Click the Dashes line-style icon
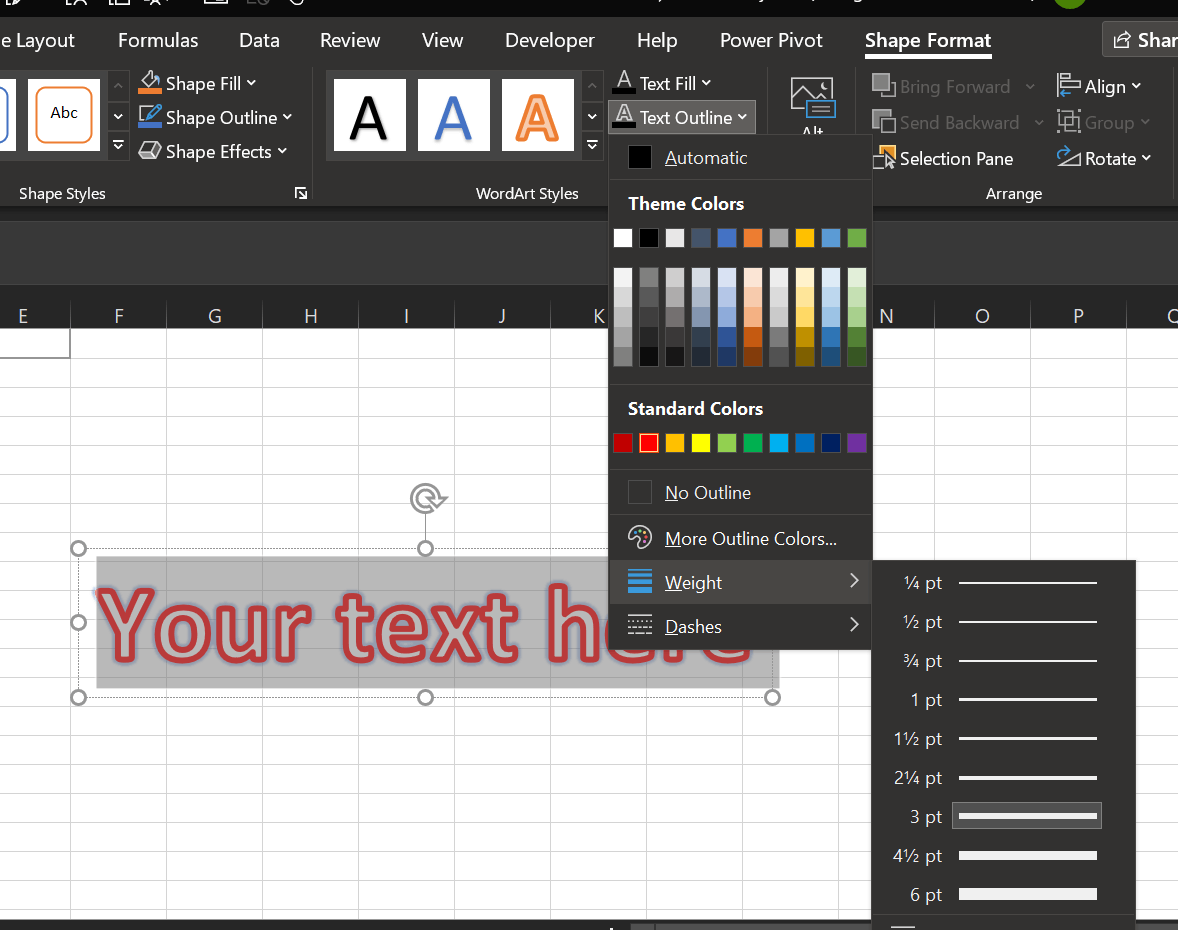Viewport: 1178px width, 930px height. [x=639, y=625]
